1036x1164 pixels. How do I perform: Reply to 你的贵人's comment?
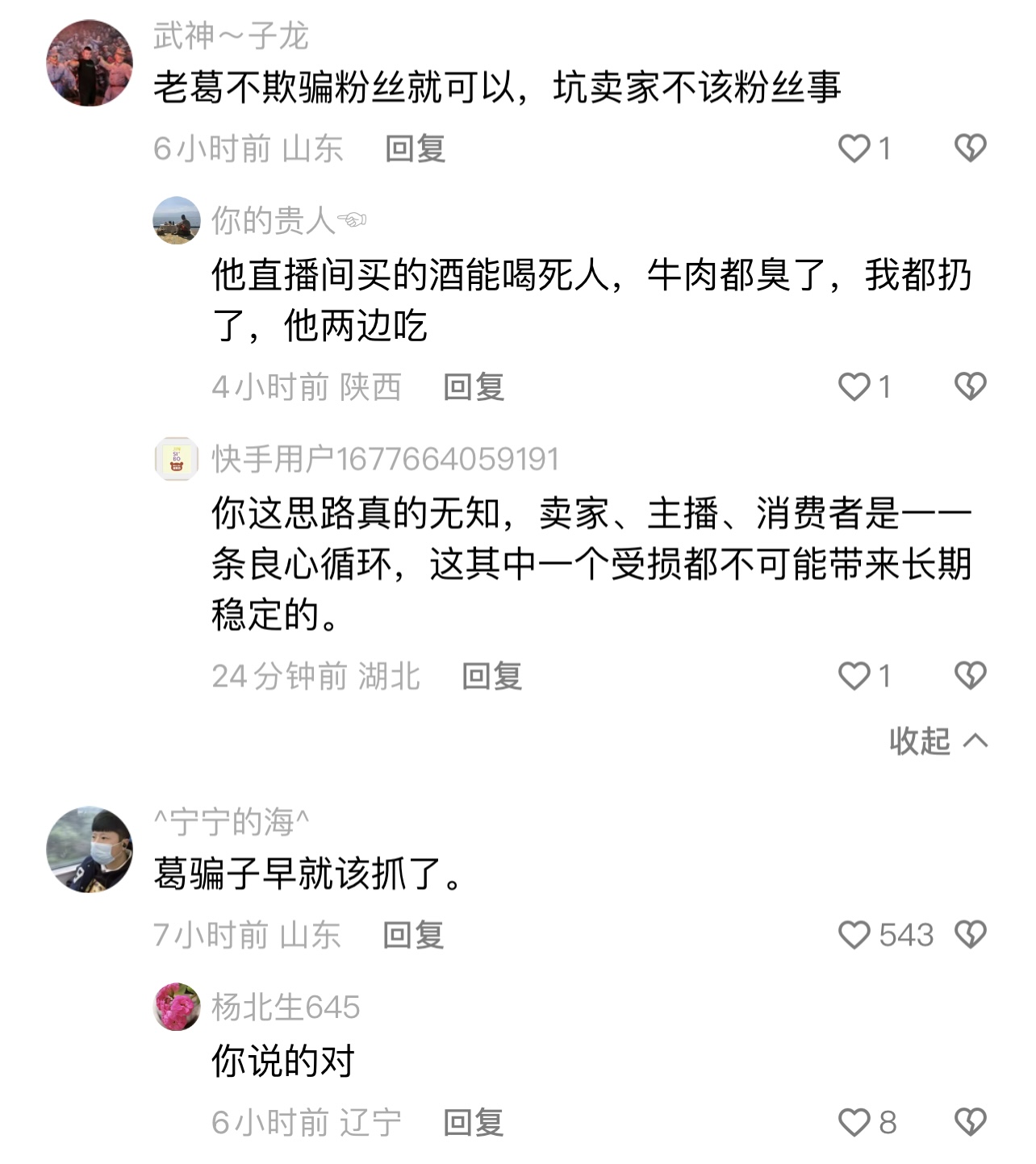474,387
